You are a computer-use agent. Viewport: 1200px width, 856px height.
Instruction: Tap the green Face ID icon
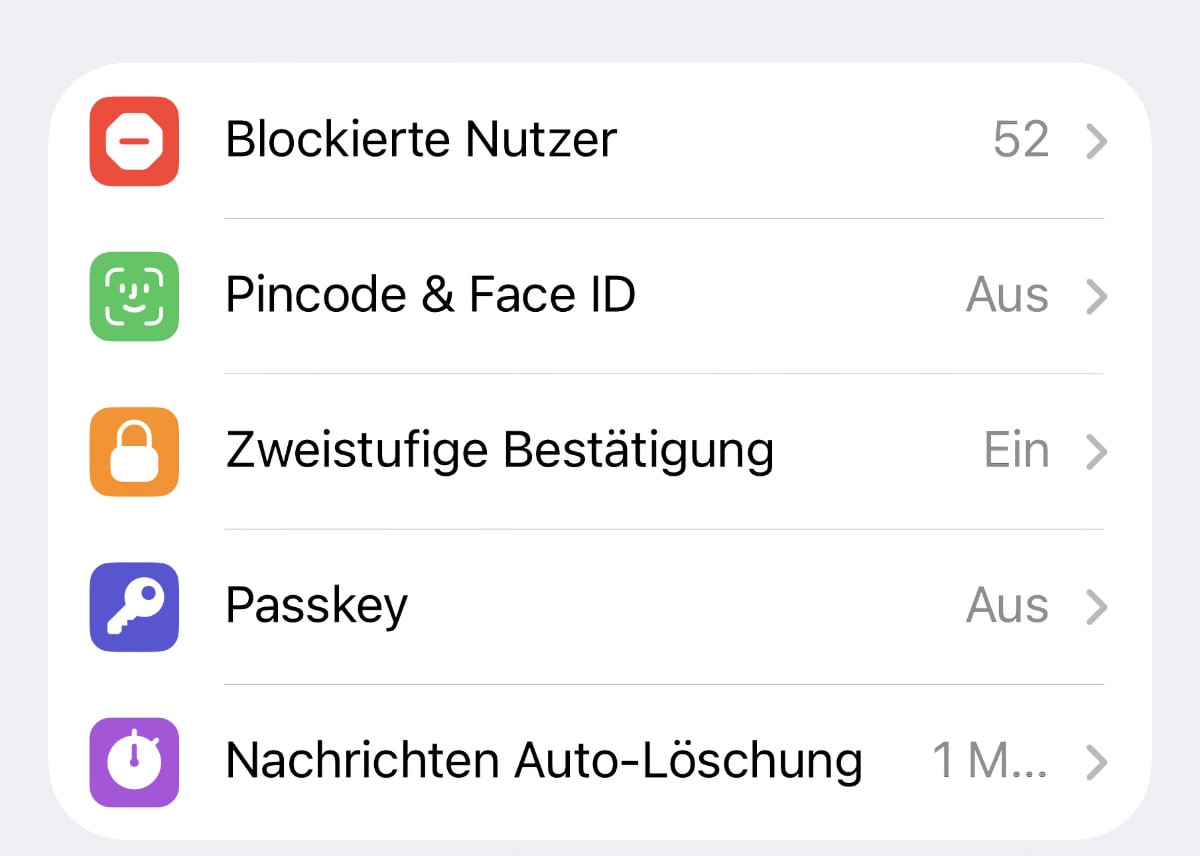[134, 296]
